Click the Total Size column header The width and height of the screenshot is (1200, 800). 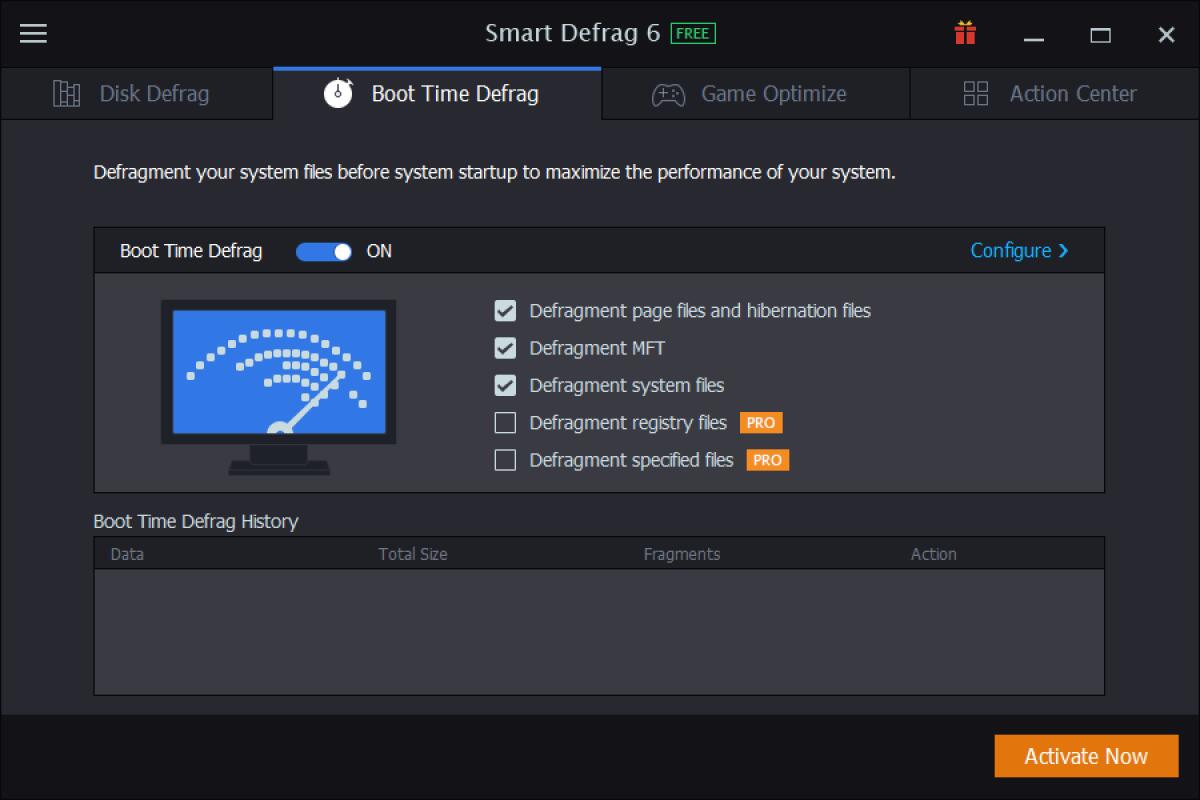tap(413, 553)
